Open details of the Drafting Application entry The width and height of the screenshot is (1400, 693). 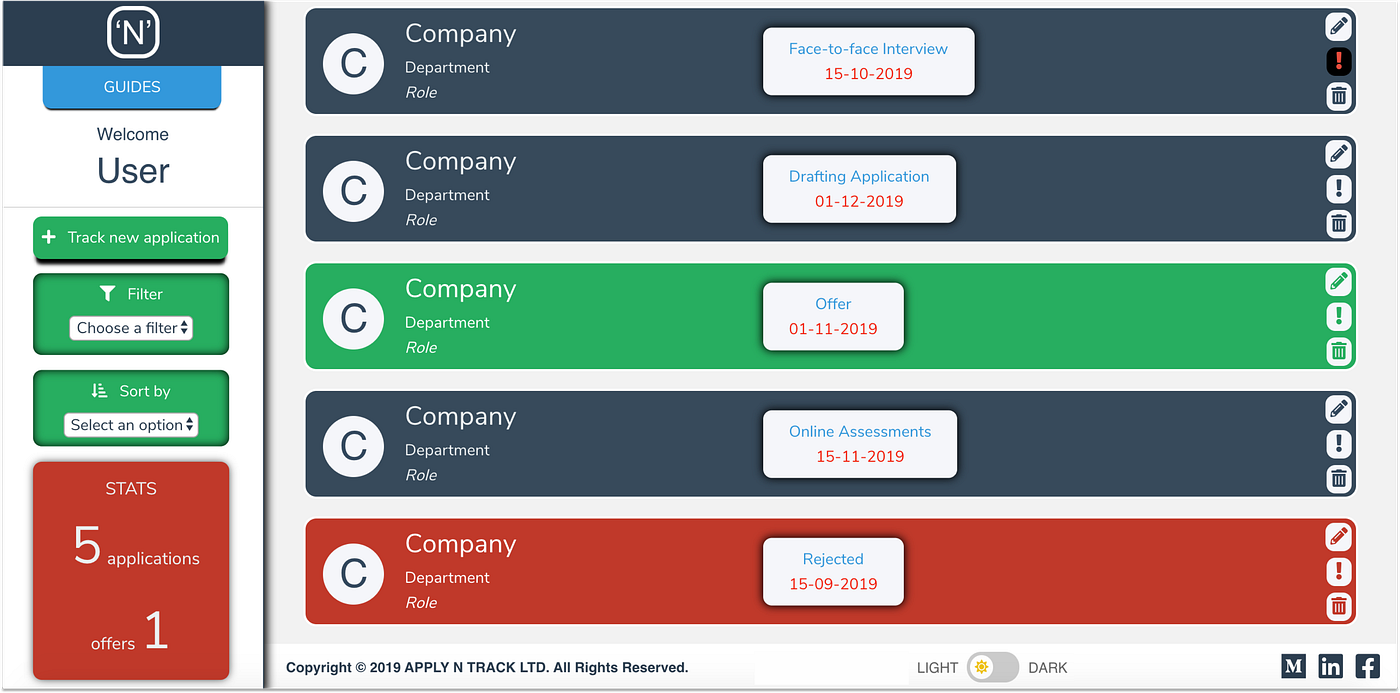[x=1338, y=189]
